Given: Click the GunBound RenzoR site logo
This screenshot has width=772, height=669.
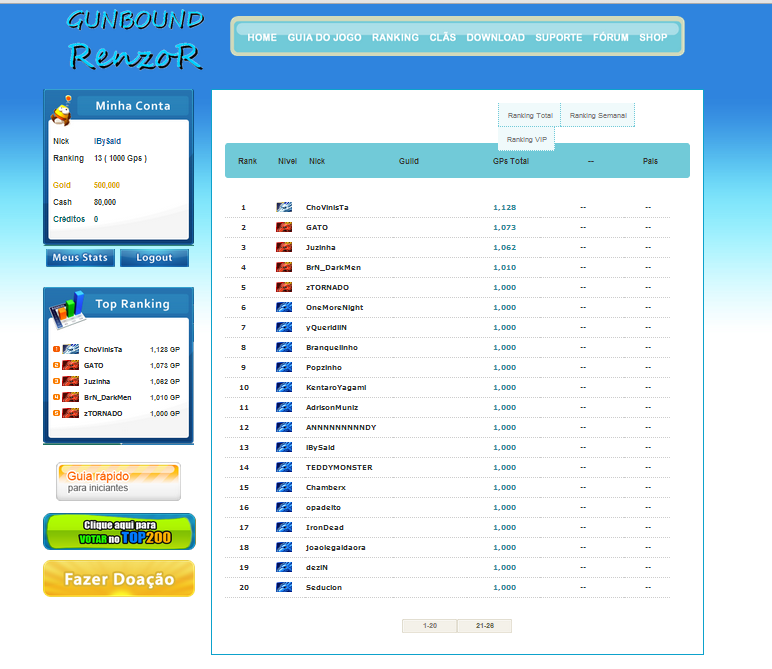Looking at the screenshot, I should (135, 40).
